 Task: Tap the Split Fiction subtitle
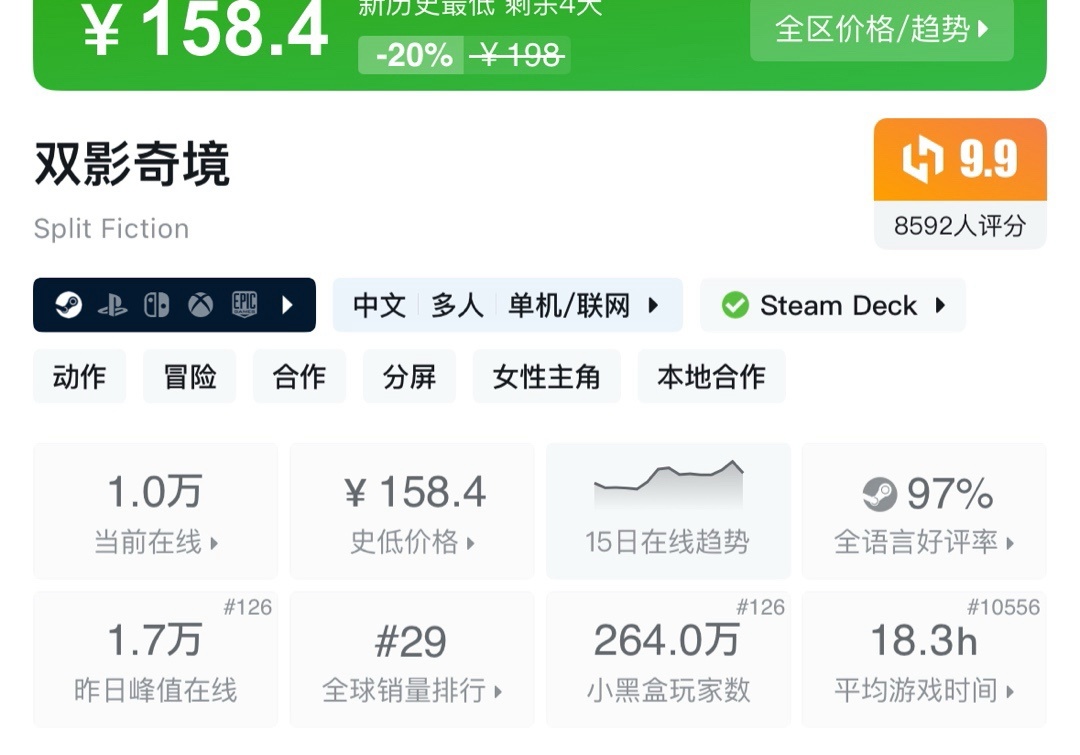pos(112,229)
